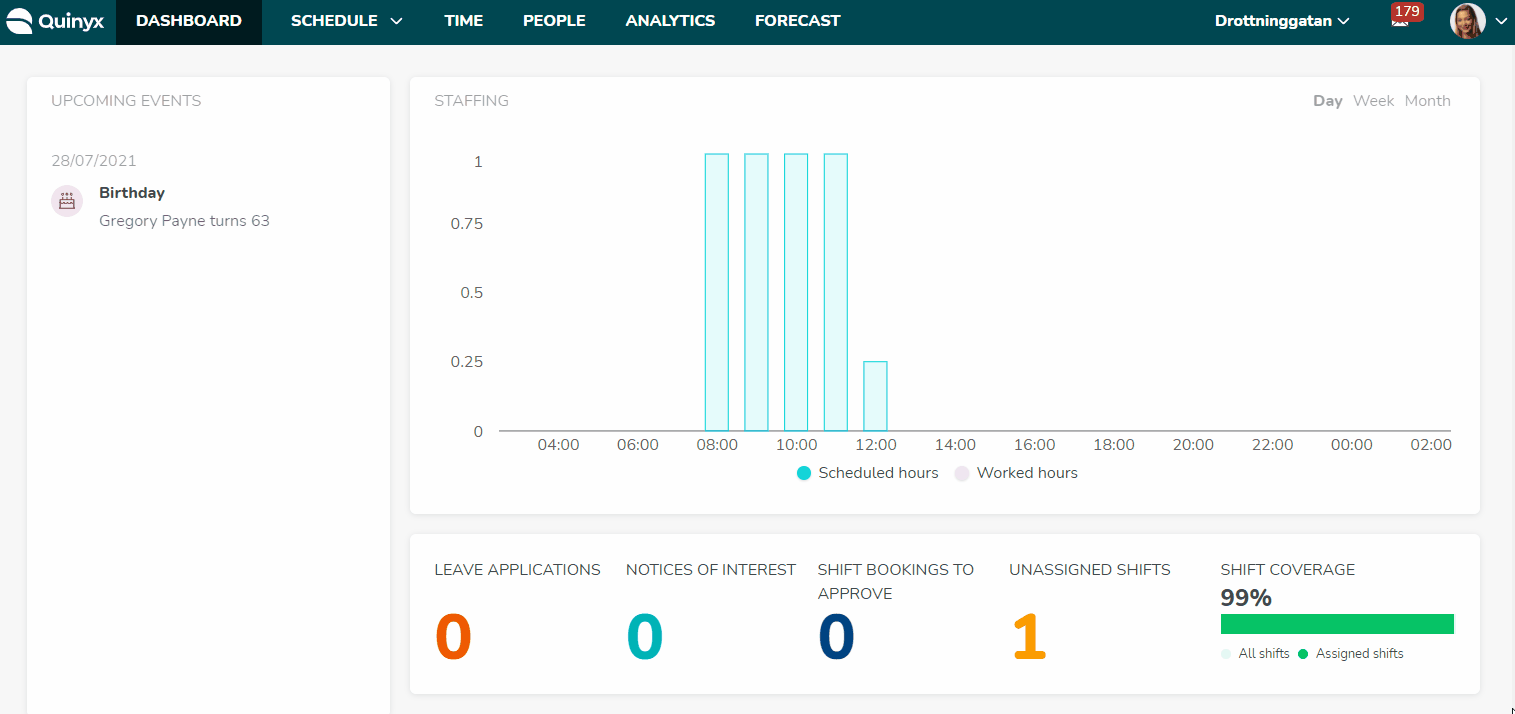This screenshot has width=1515, height=714.
Task: Open the Analytics section
Action: [x=670, y=21]
